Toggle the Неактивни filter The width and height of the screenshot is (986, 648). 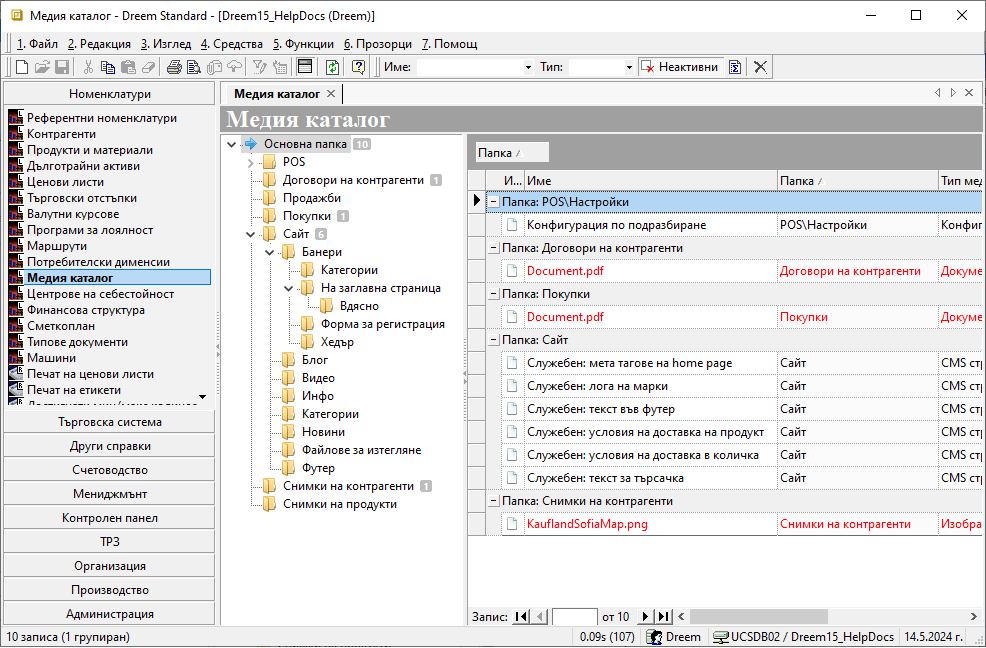[x=680, y=67]
